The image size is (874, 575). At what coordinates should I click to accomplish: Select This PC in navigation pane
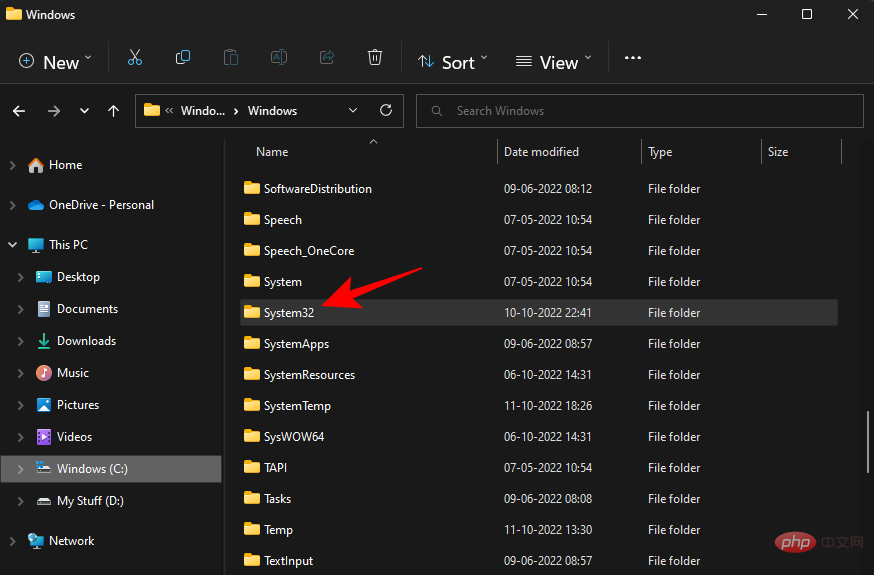69,245
